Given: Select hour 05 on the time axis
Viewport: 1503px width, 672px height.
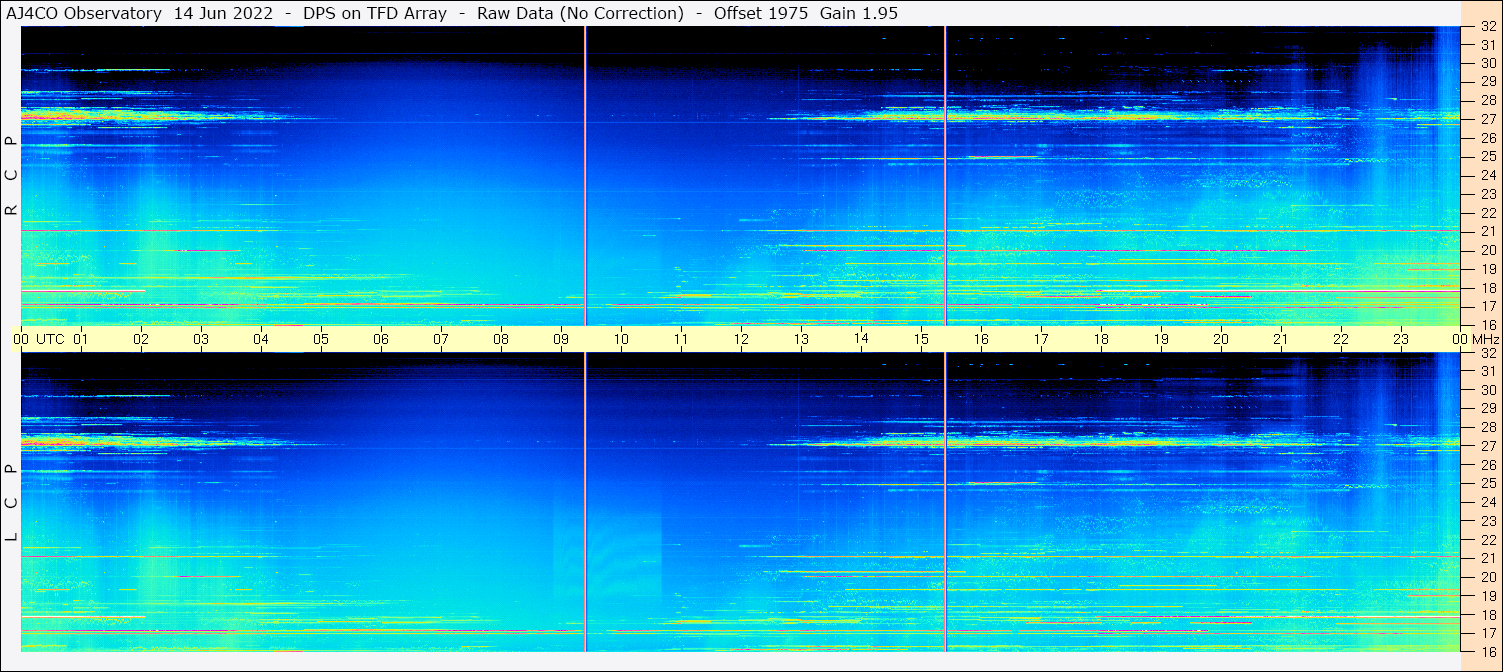Looking at the screenshot, I should pos(321,339).
